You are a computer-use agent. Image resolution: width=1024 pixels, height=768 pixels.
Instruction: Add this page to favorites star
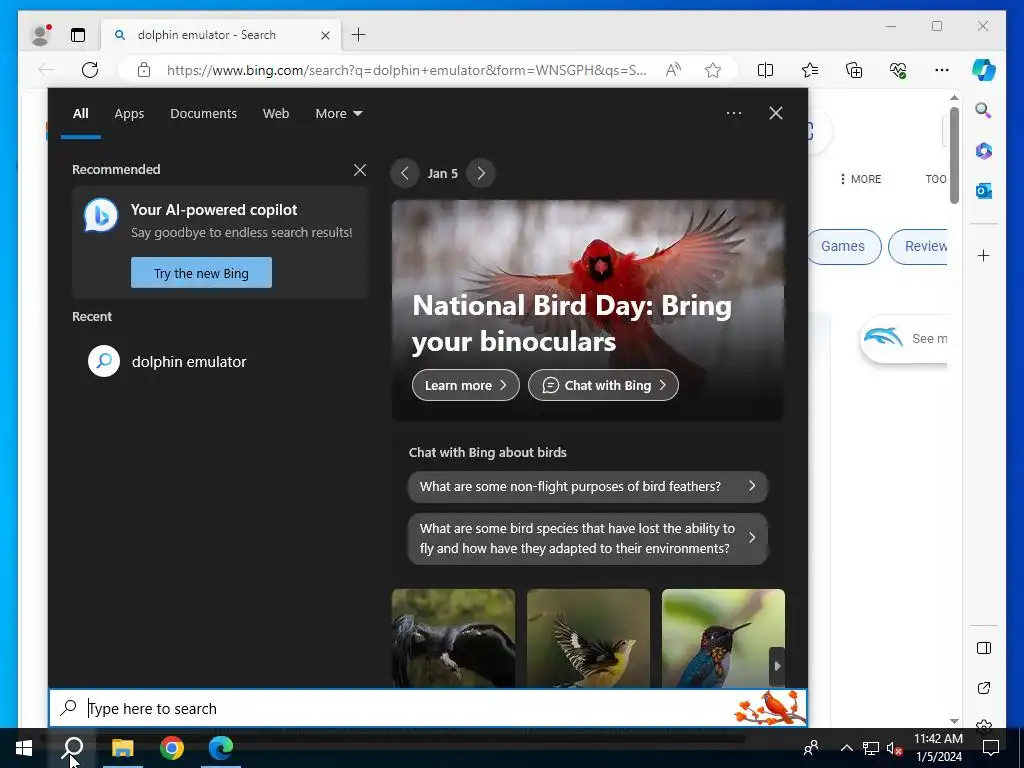pos(713,70)
